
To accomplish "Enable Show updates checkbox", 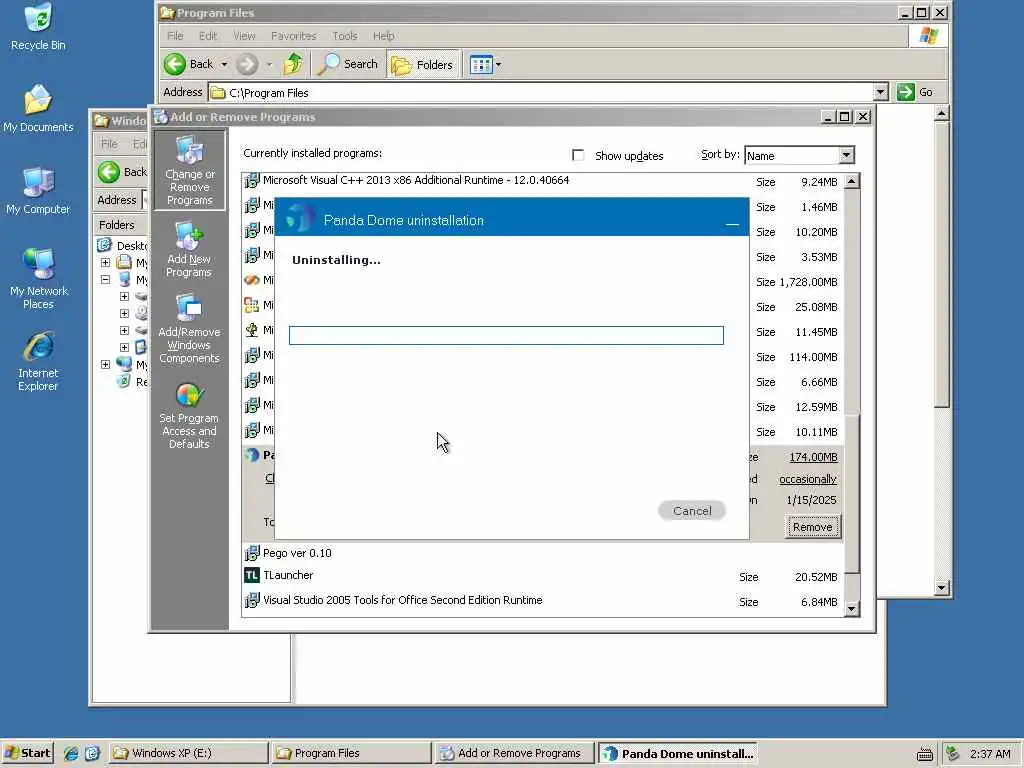I will click(578, 155).
